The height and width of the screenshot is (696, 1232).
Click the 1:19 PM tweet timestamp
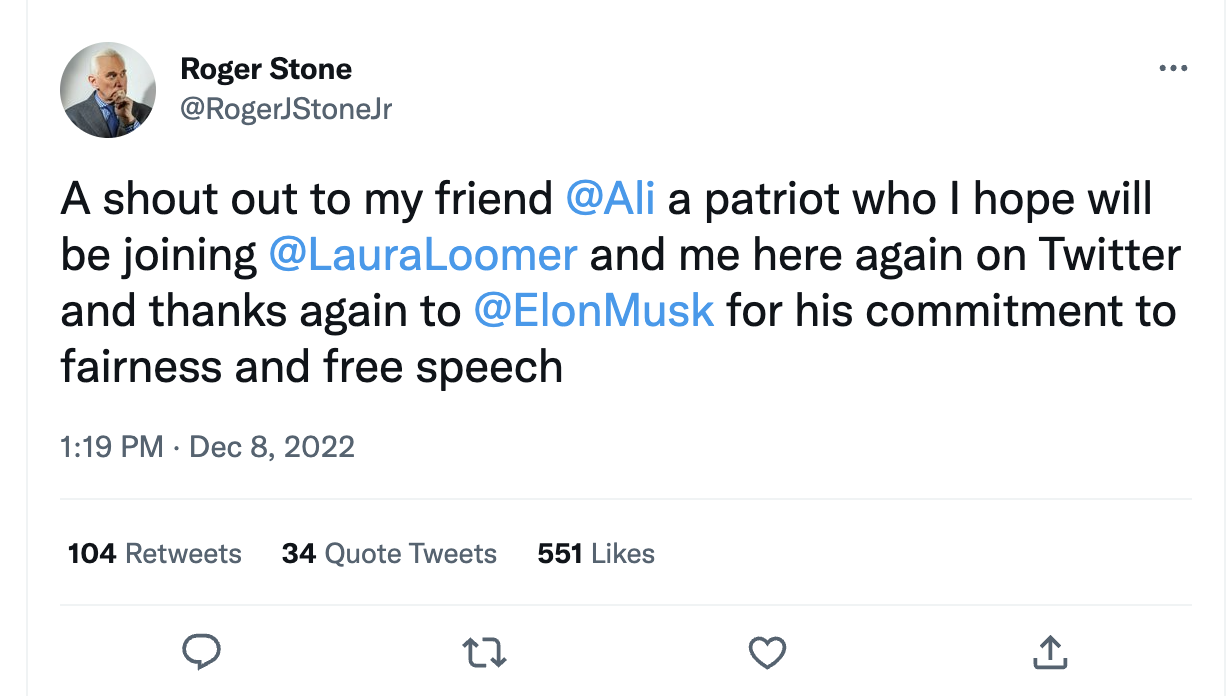pos(112,446)
